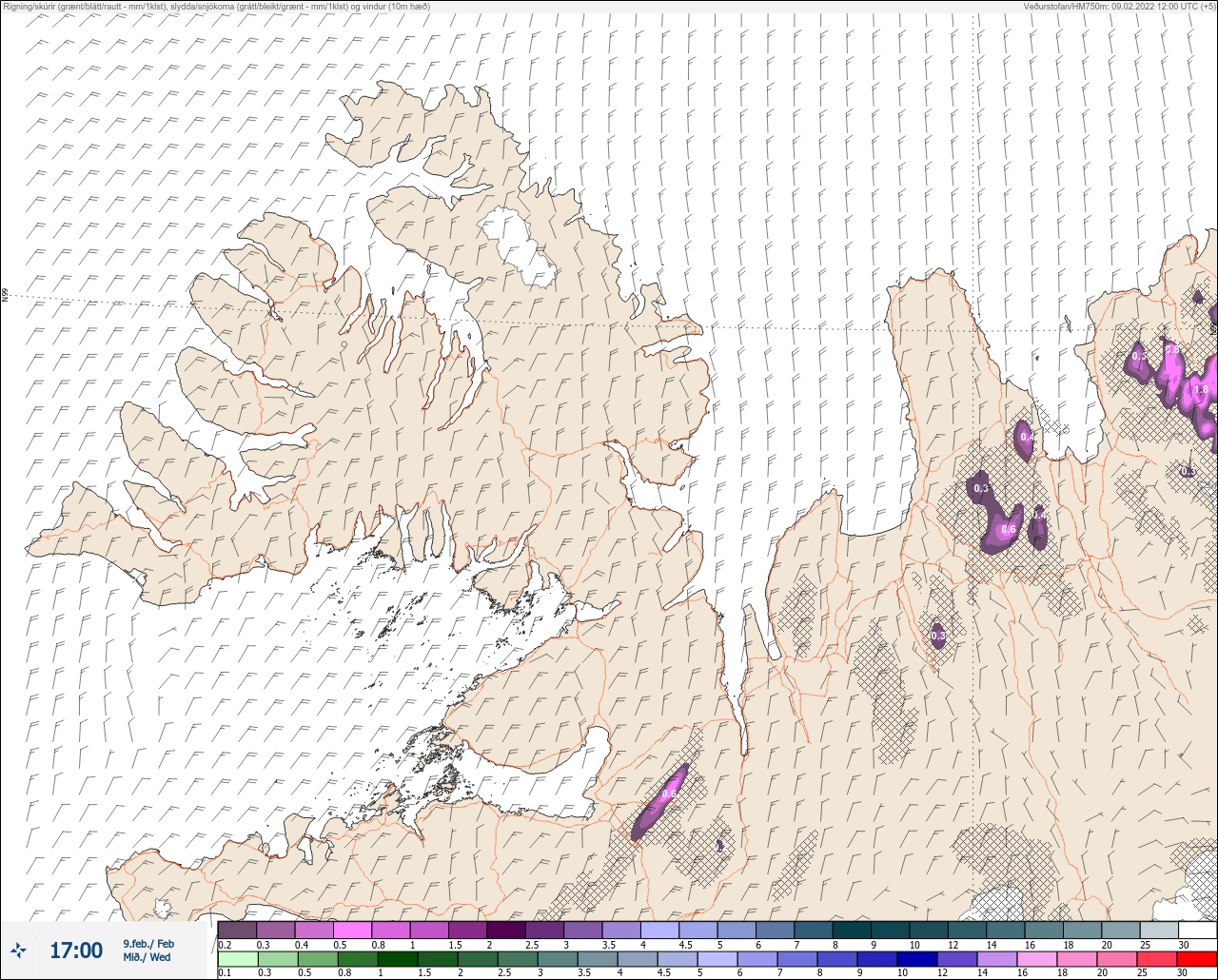Click the N99 label on left edge

[x=5, y=296]
